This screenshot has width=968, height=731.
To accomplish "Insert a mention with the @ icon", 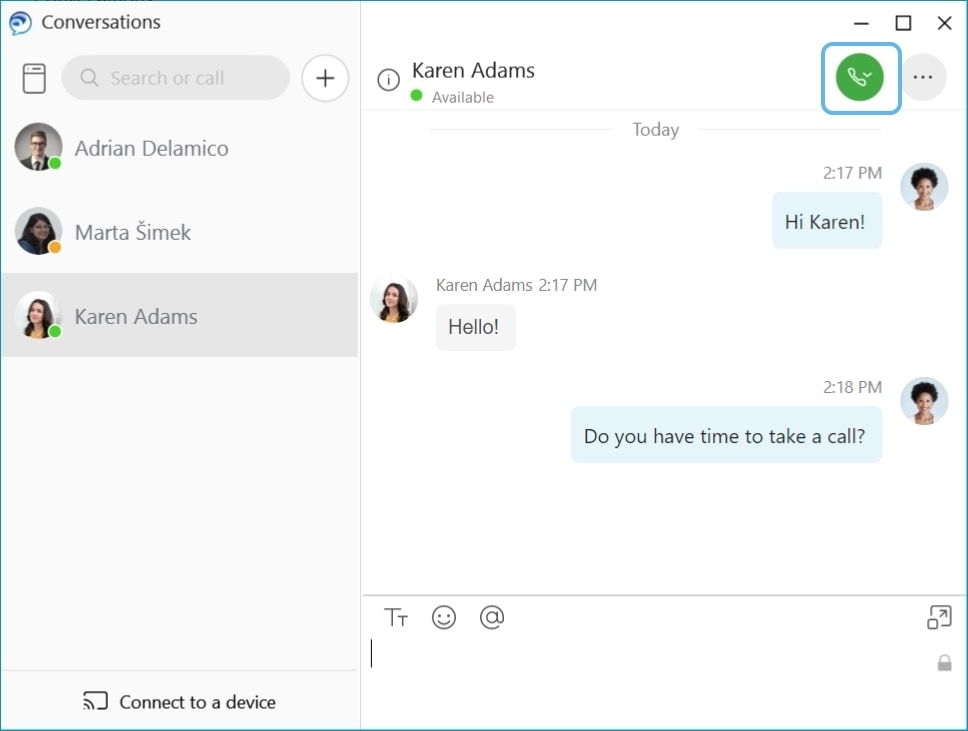I will point(492,617).
